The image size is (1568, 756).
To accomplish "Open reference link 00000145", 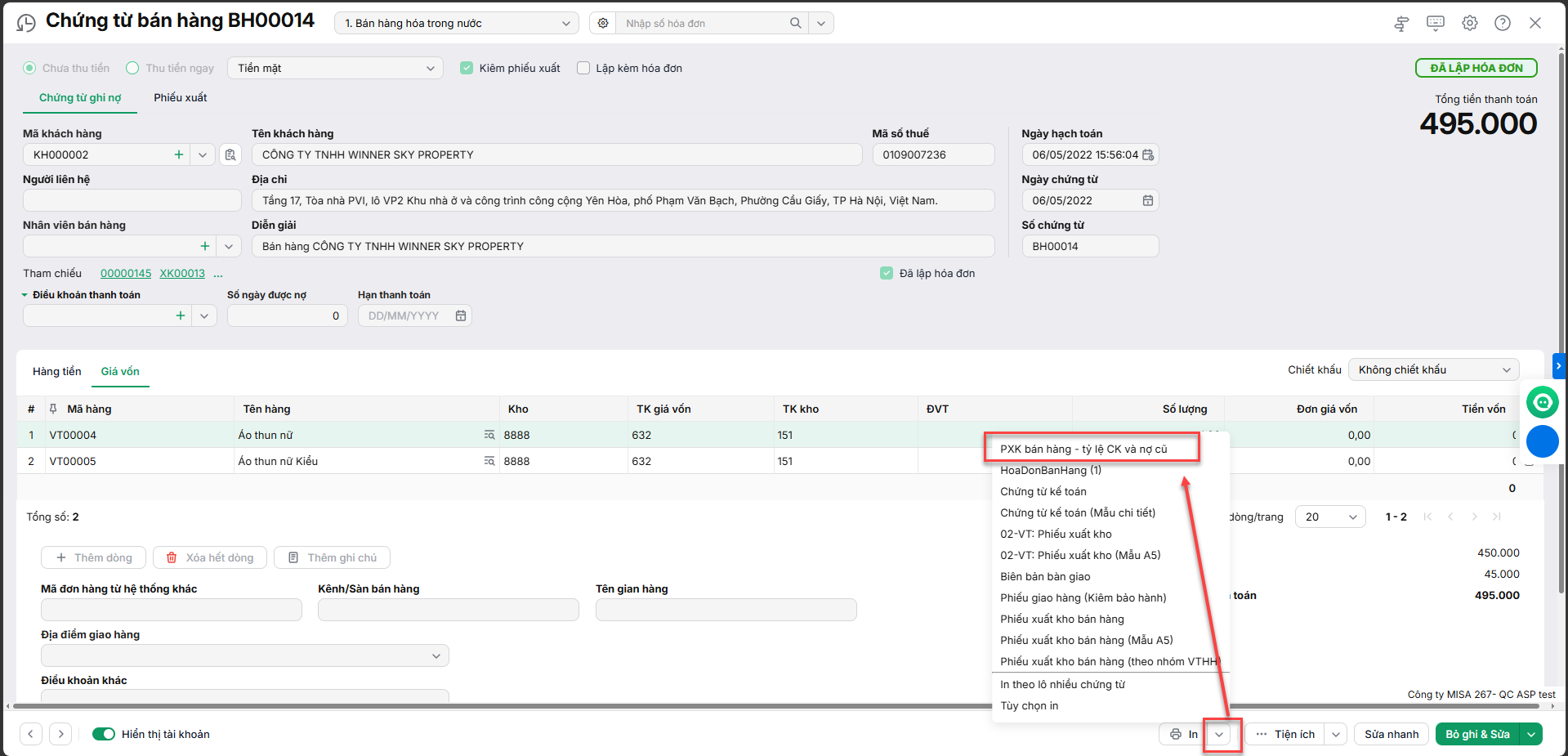I will [x=126, y=274].
